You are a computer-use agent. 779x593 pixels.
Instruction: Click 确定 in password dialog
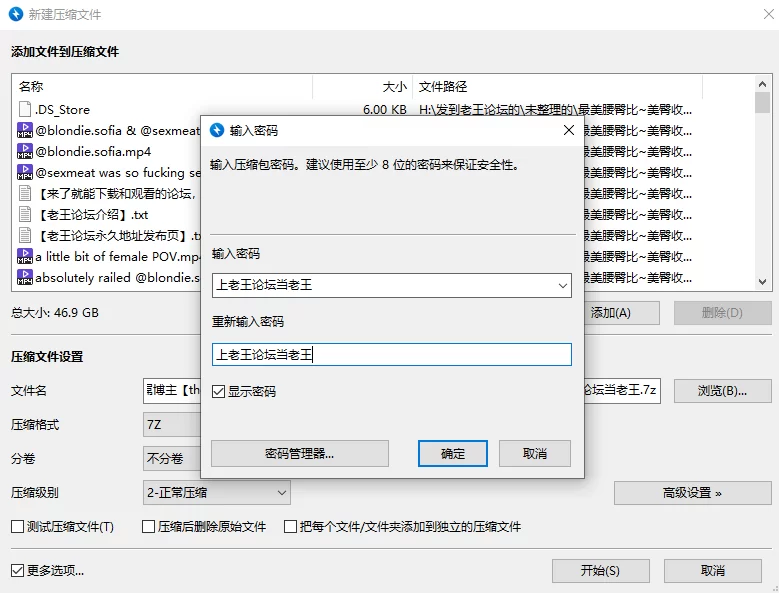click(453, 453)
